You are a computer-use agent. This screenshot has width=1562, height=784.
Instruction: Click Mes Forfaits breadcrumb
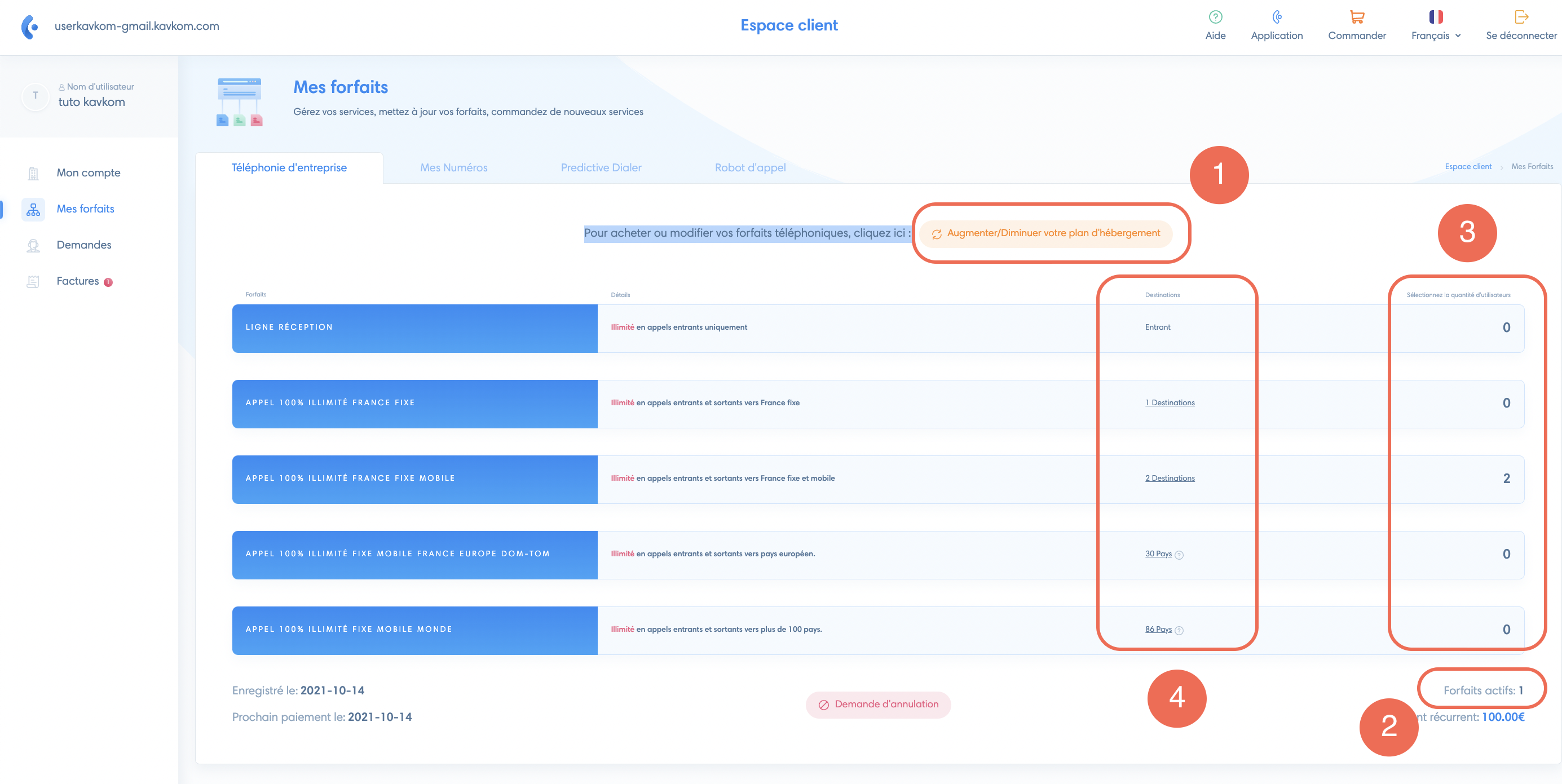coord(1532,167)
